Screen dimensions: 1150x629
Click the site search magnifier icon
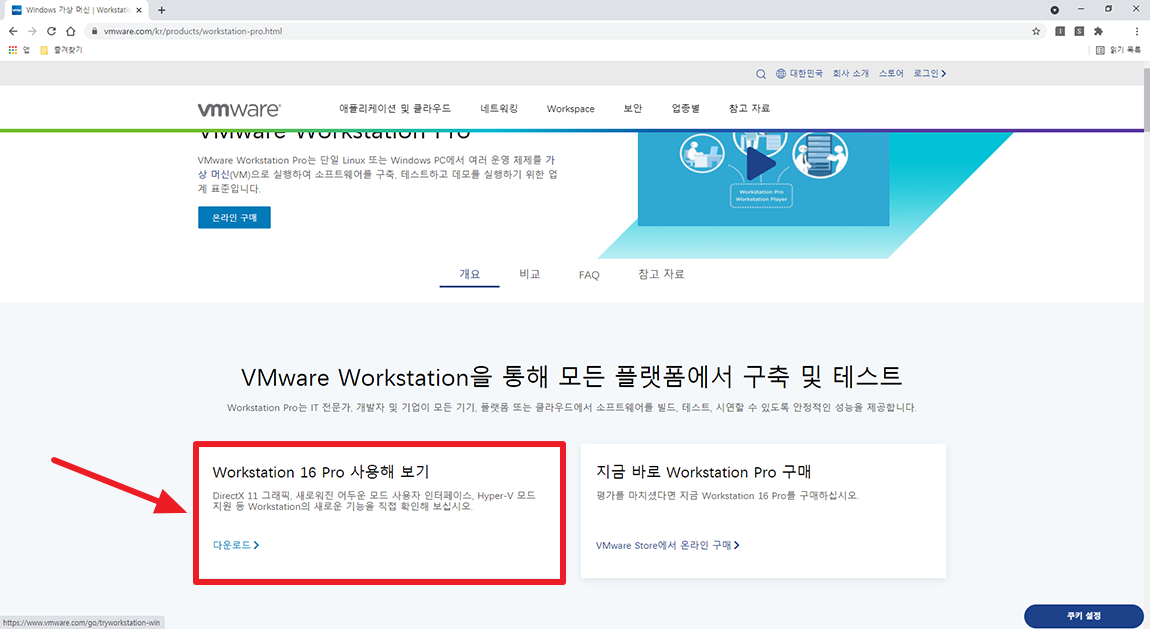coord(761,73)
